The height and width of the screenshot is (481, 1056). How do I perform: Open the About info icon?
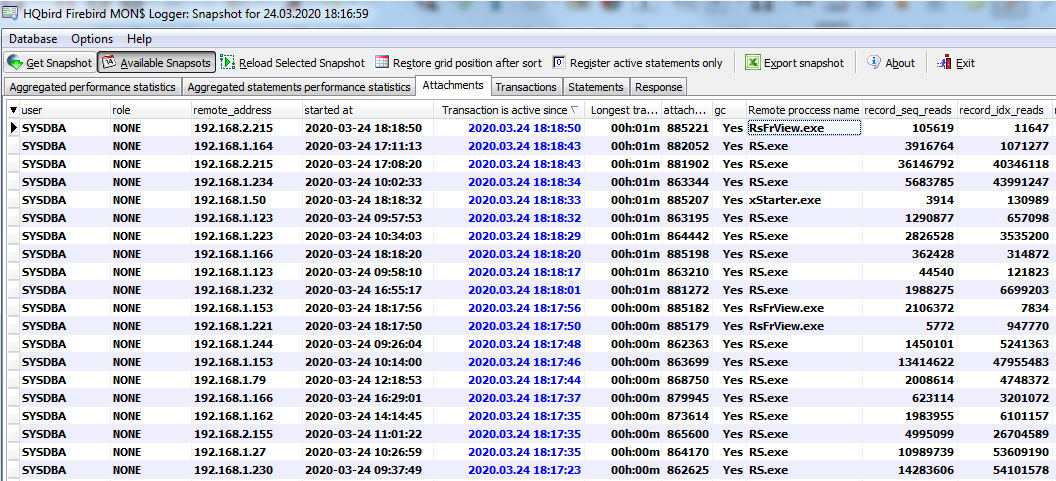(874, 62)
